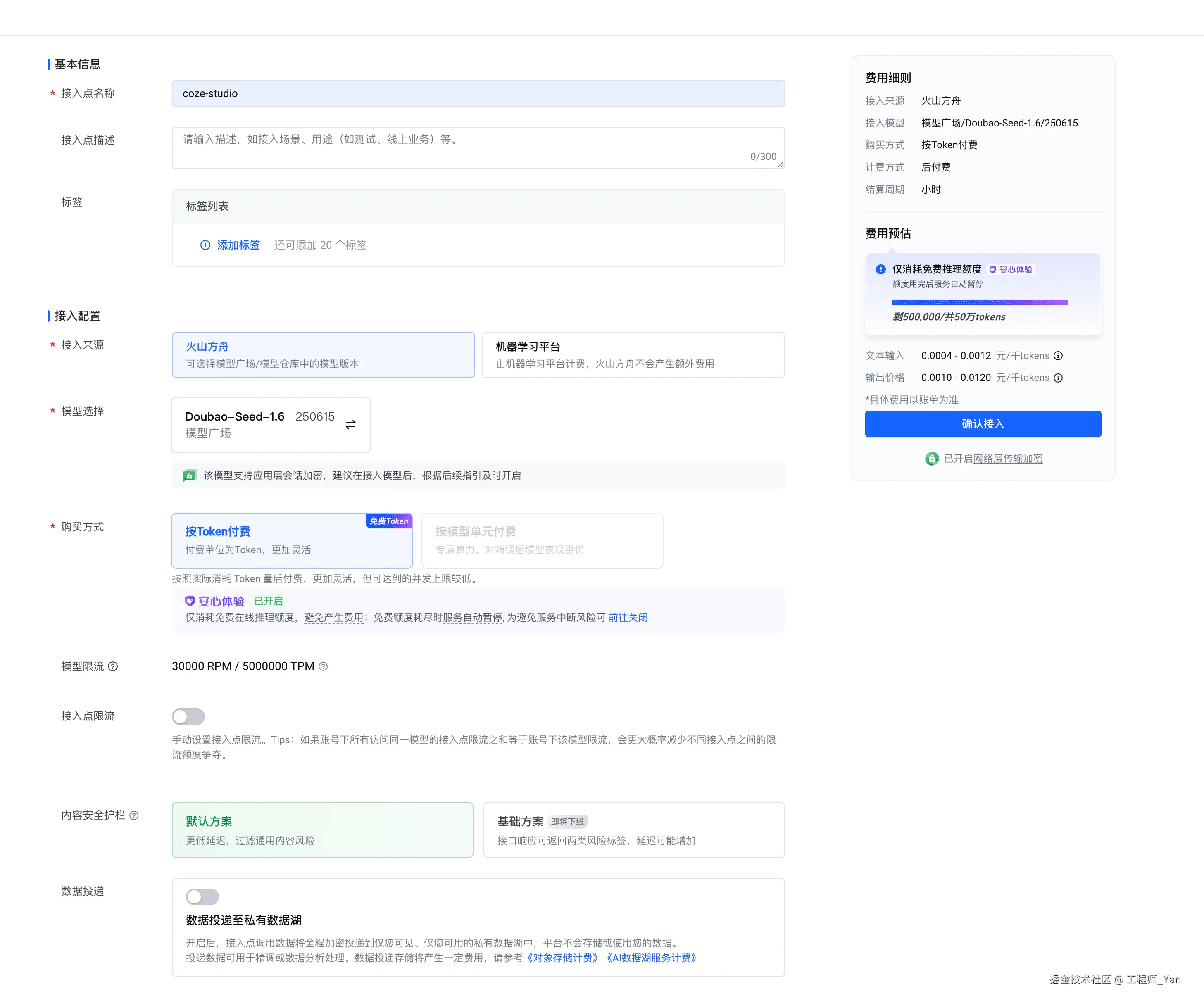Click the info icon beside 输出价格

pos(1059,378)
